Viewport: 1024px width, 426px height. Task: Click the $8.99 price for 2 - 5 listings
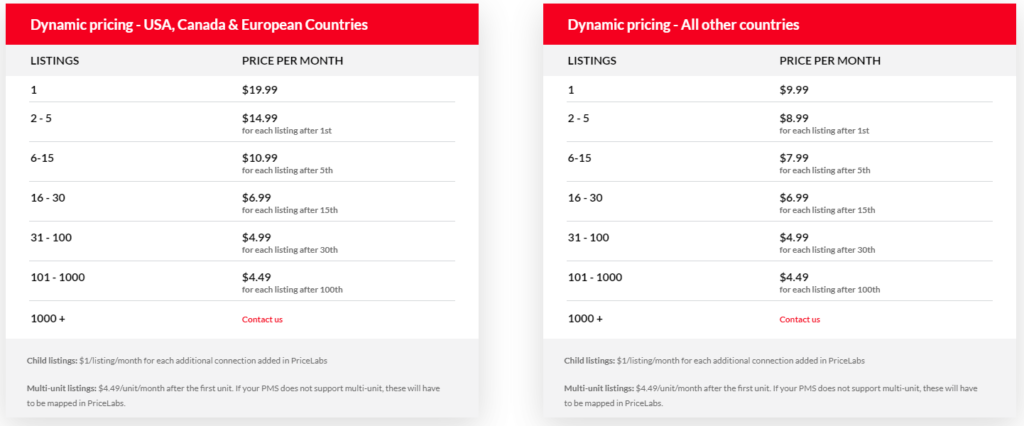(793, 118)
